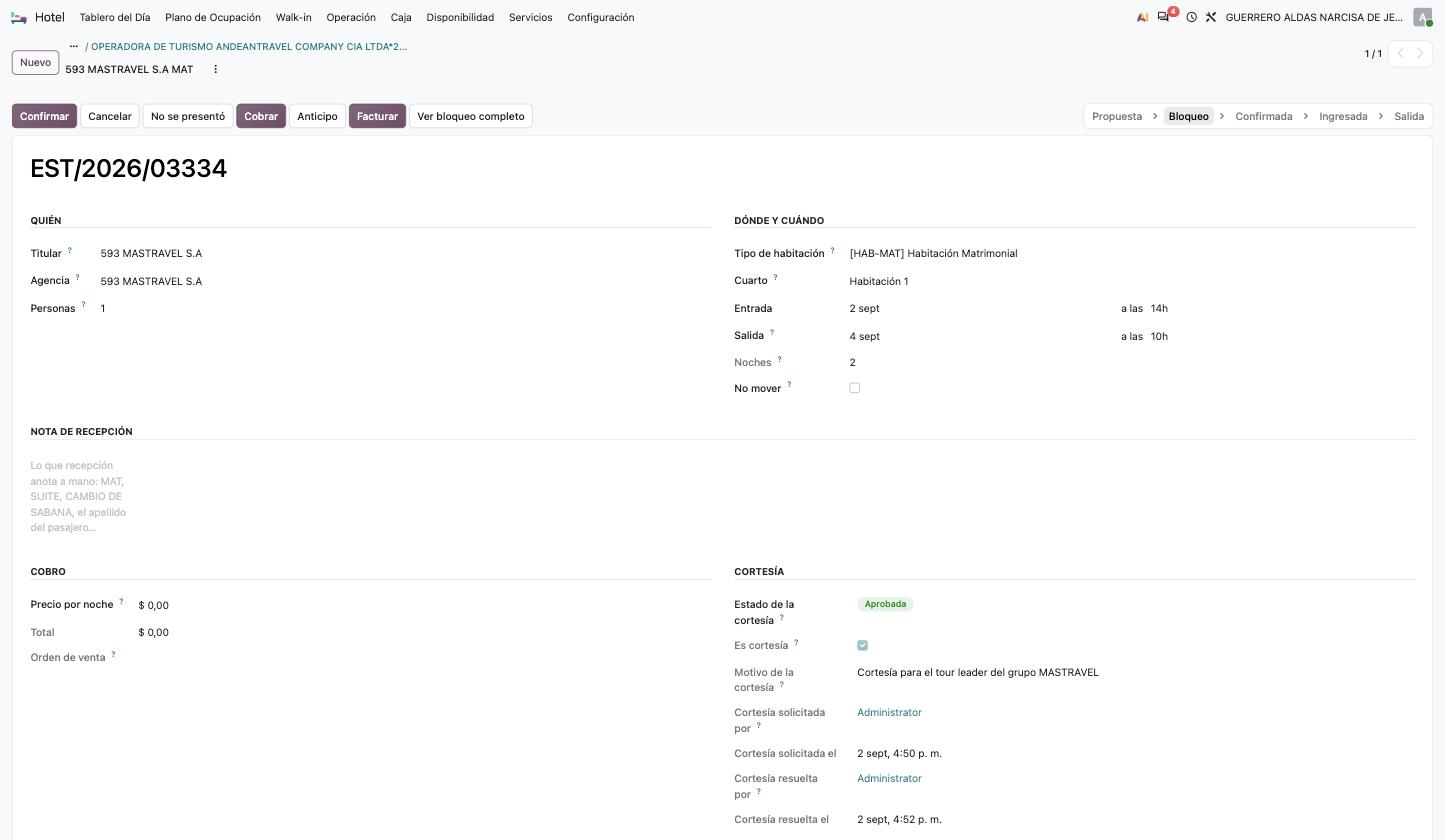This screenshot has width=1445, height=840.
Task: Show help tooltip for Noches
Action: click(779, 359)
